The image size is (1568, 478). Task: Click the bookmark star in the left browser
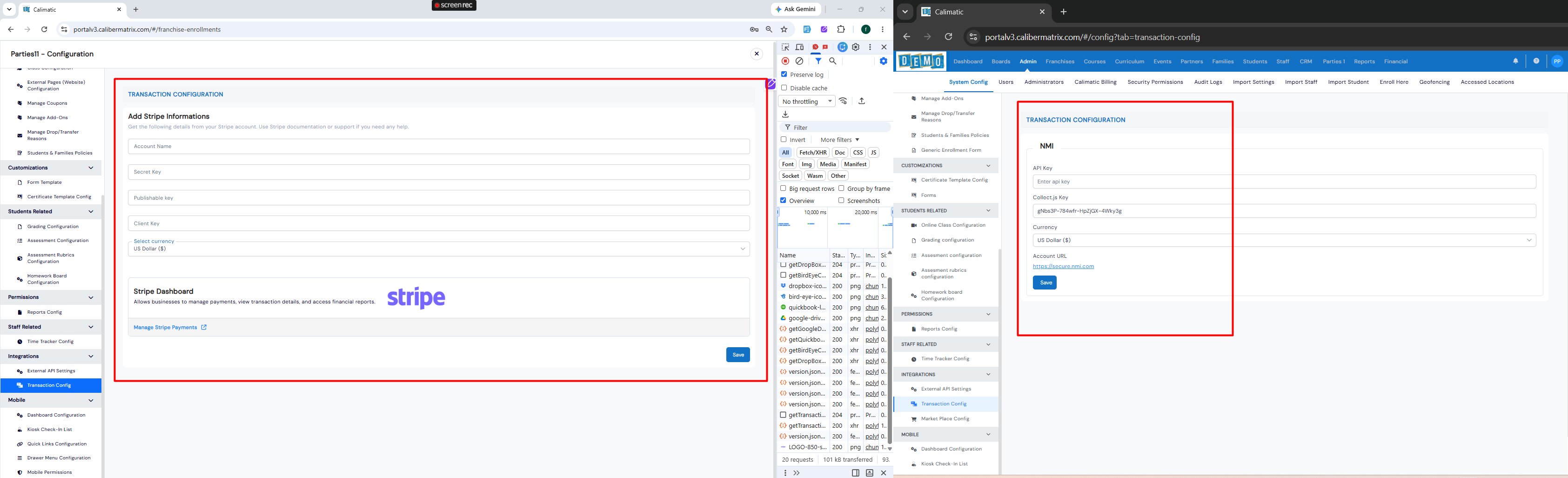784,29
